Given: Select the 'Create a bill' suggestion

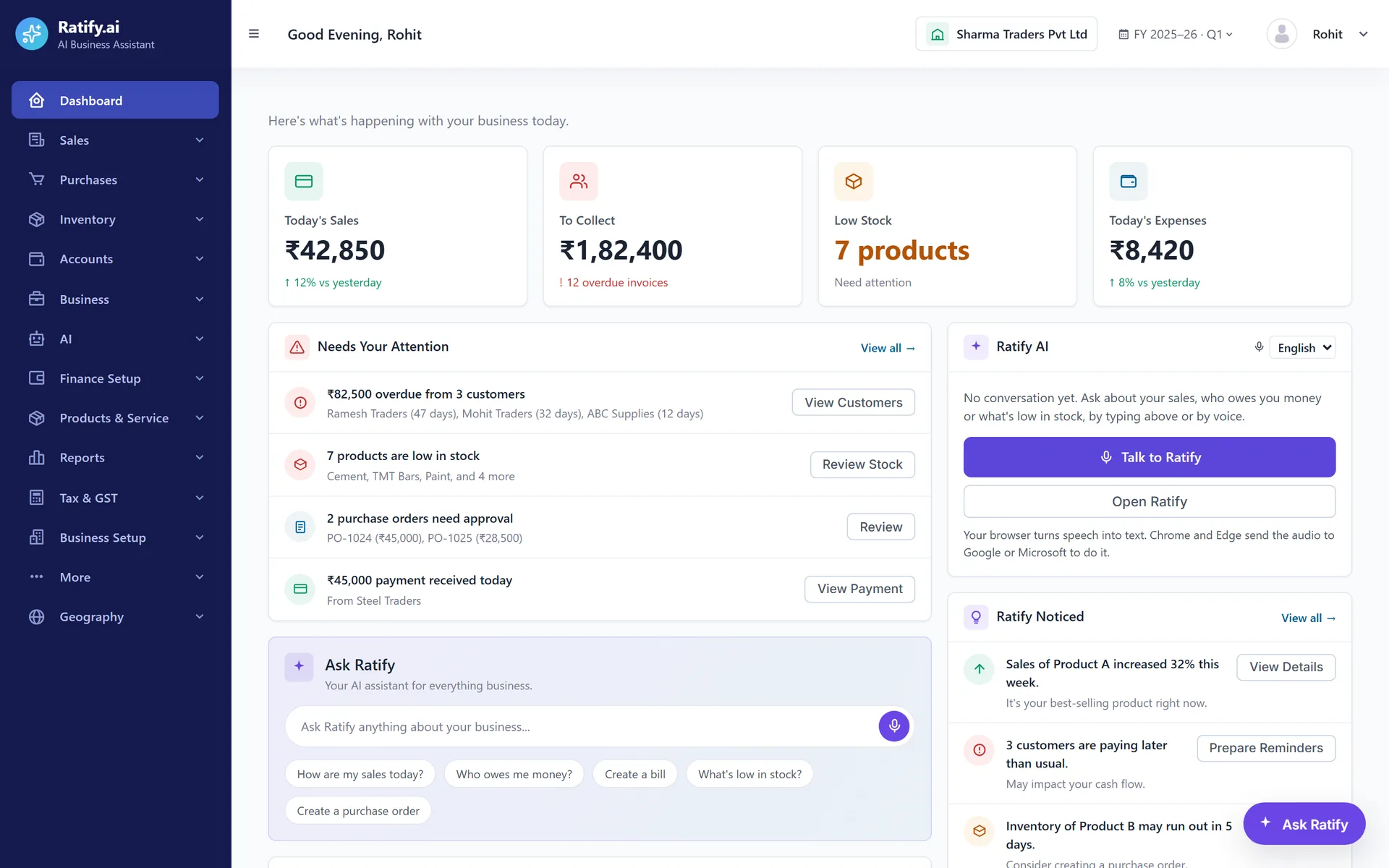Looking at the screenshot, I should 634,774.
